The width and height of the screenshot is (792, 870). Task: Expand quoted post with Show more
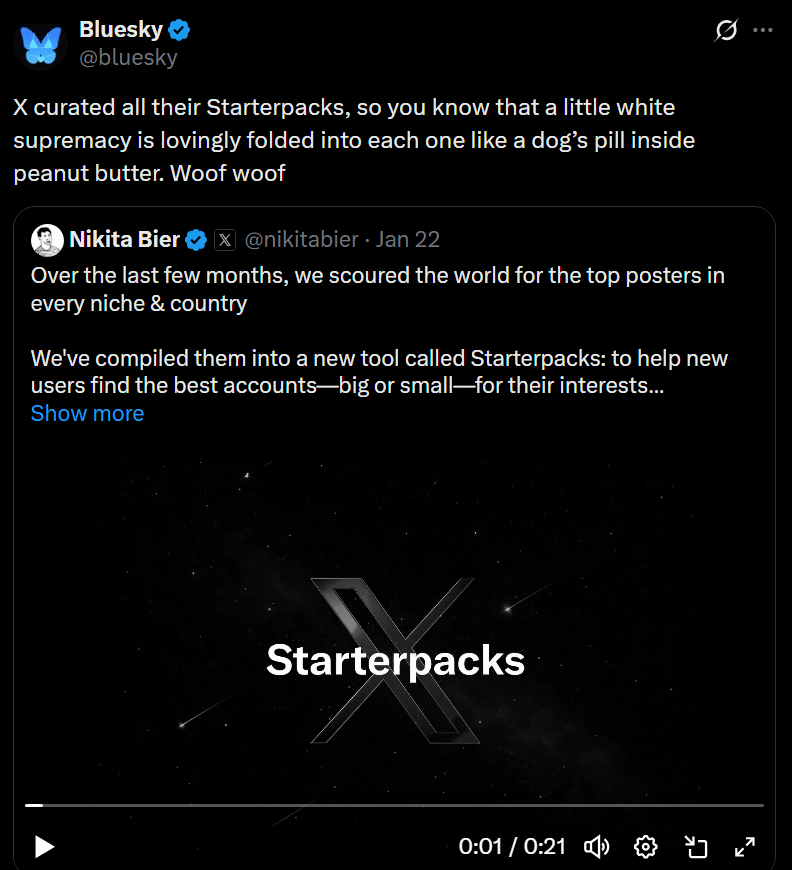coord(87,413)
